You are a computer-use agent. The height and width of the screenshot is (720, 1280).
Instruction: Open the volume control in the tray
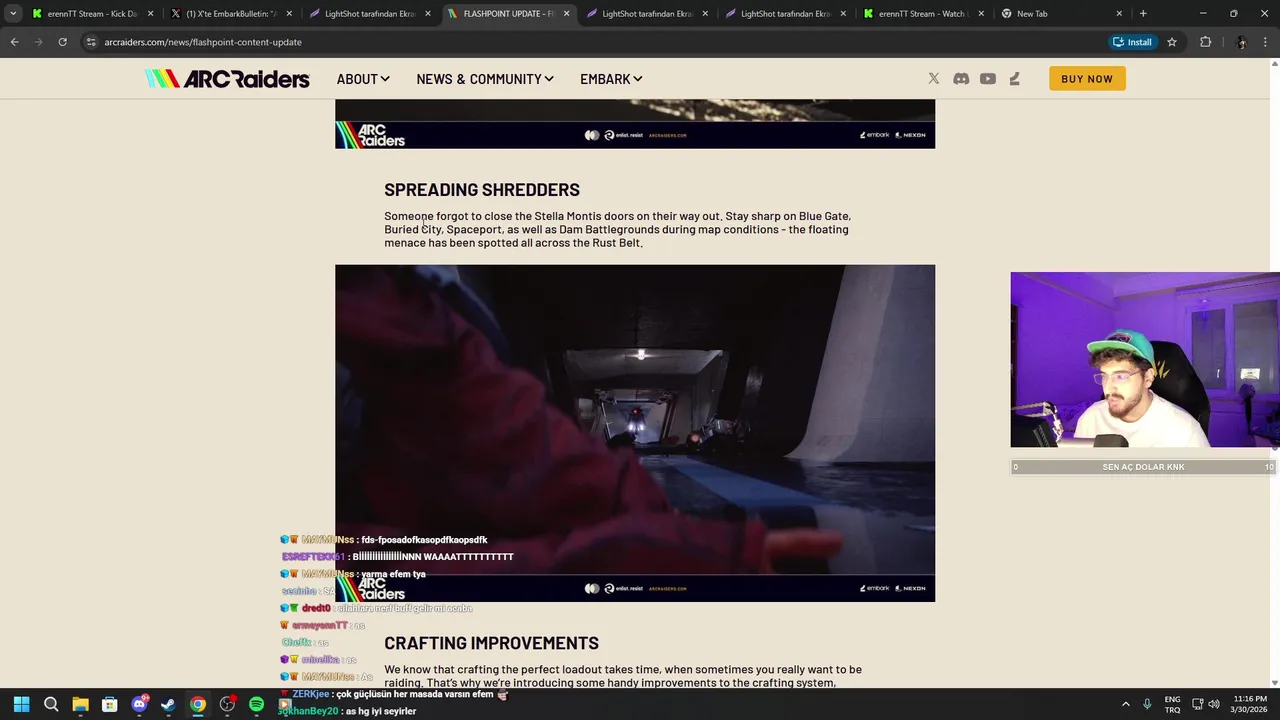(1214, 704)
